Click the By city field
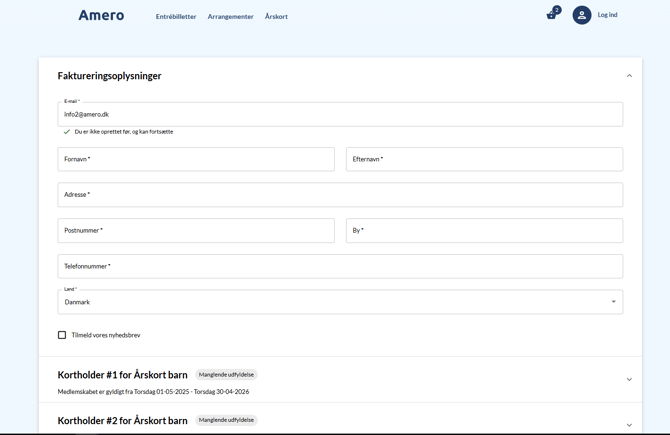The image size is (670, 435). (x=484, y=231)
